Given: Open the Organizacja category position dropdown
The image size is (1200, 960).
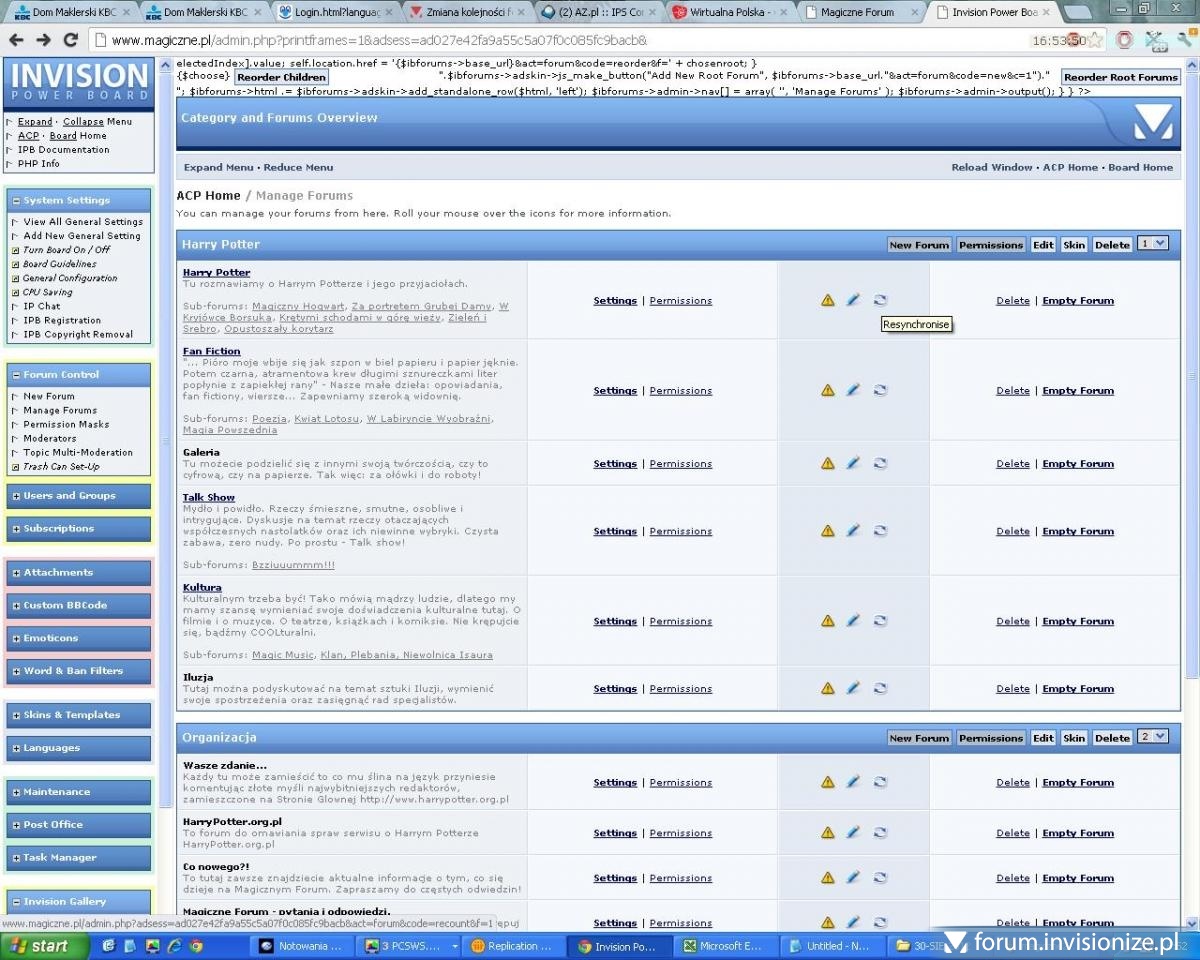Looking at the screenshot, I should coord(1153,737).
